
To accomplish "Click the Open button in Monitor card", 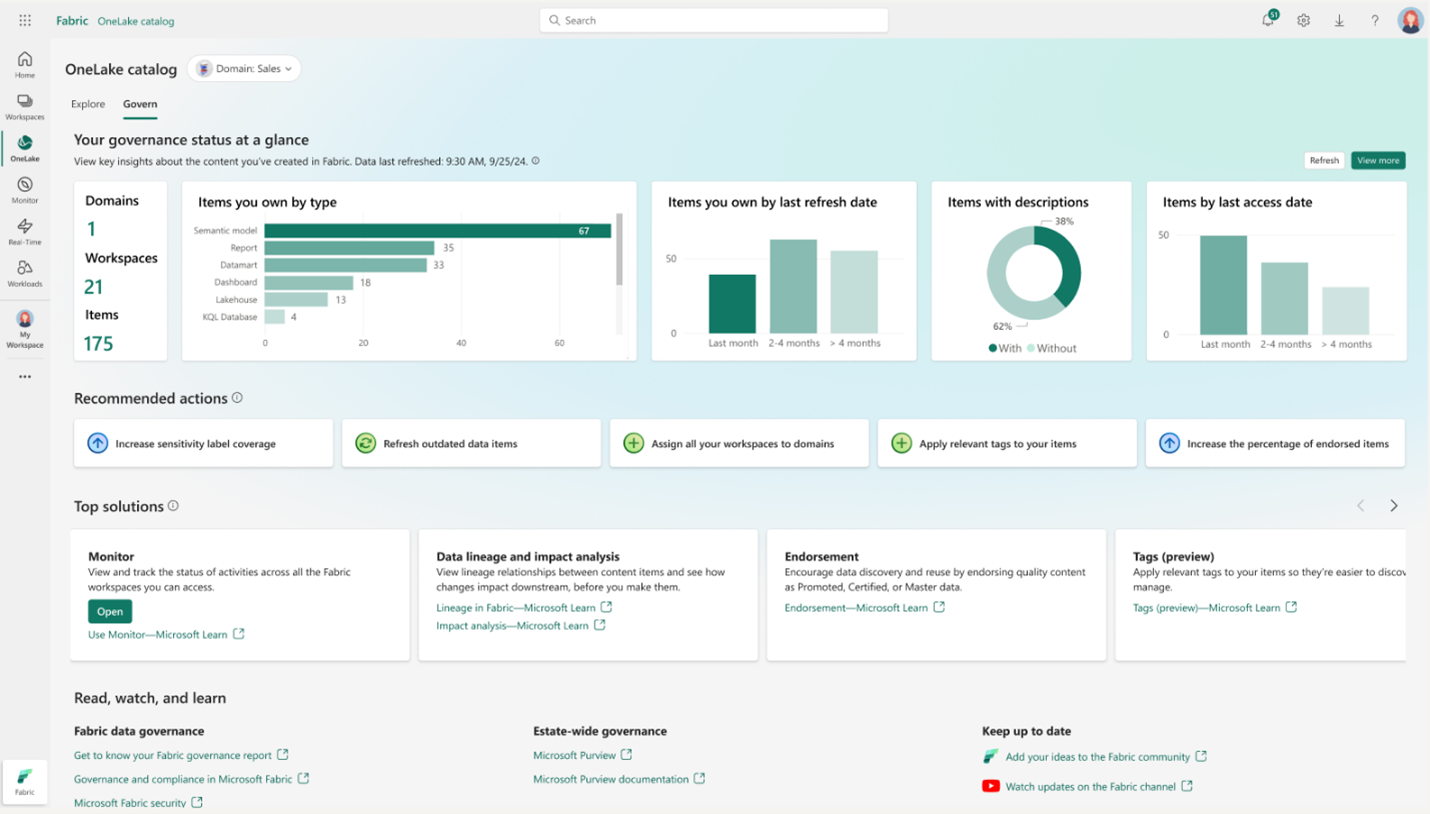I will coord(110,611).
